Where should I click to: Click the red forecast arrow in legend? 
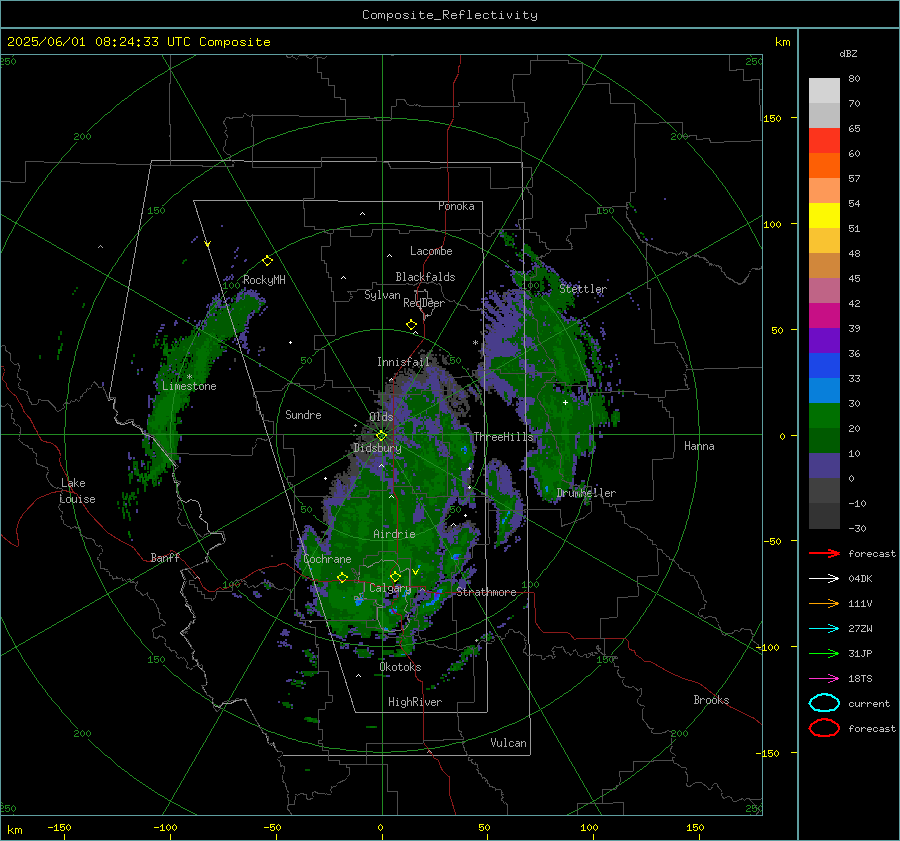tap(824, 553)
